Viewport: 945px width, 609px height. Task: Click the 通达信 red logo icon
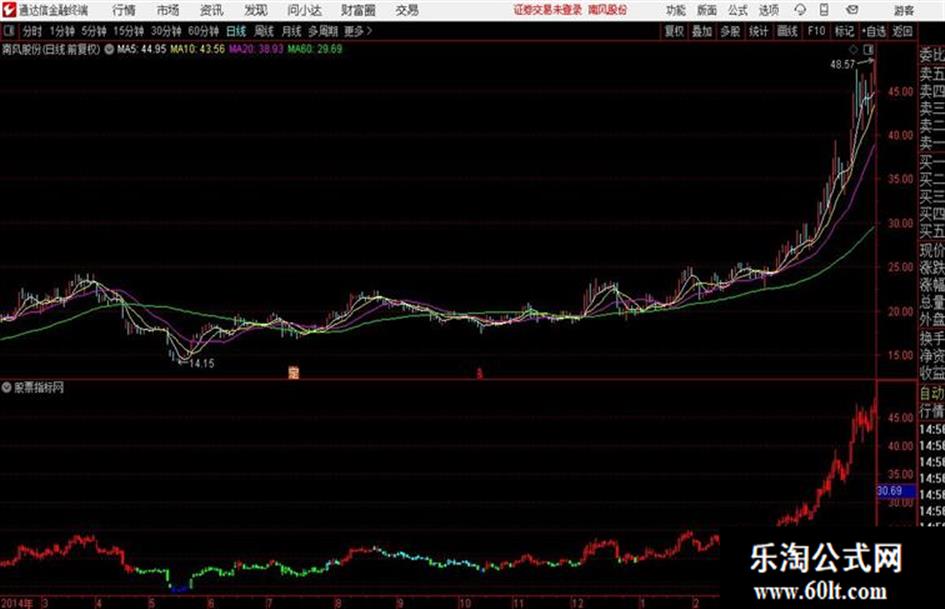9,10
